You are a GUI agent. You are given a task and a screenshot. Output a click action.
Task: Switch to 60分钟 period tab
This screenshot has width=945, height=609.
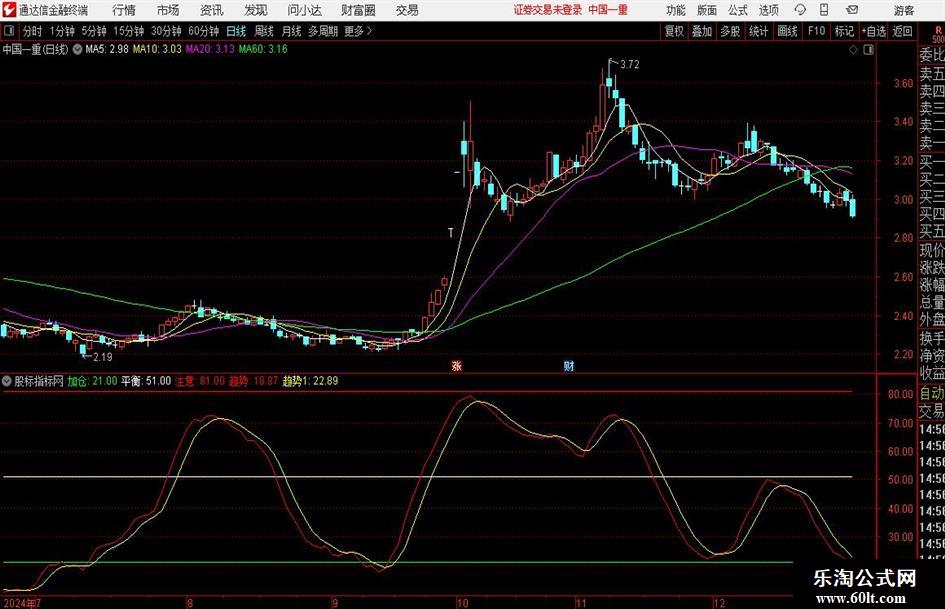pyautogui.click(x=204, y=31)
